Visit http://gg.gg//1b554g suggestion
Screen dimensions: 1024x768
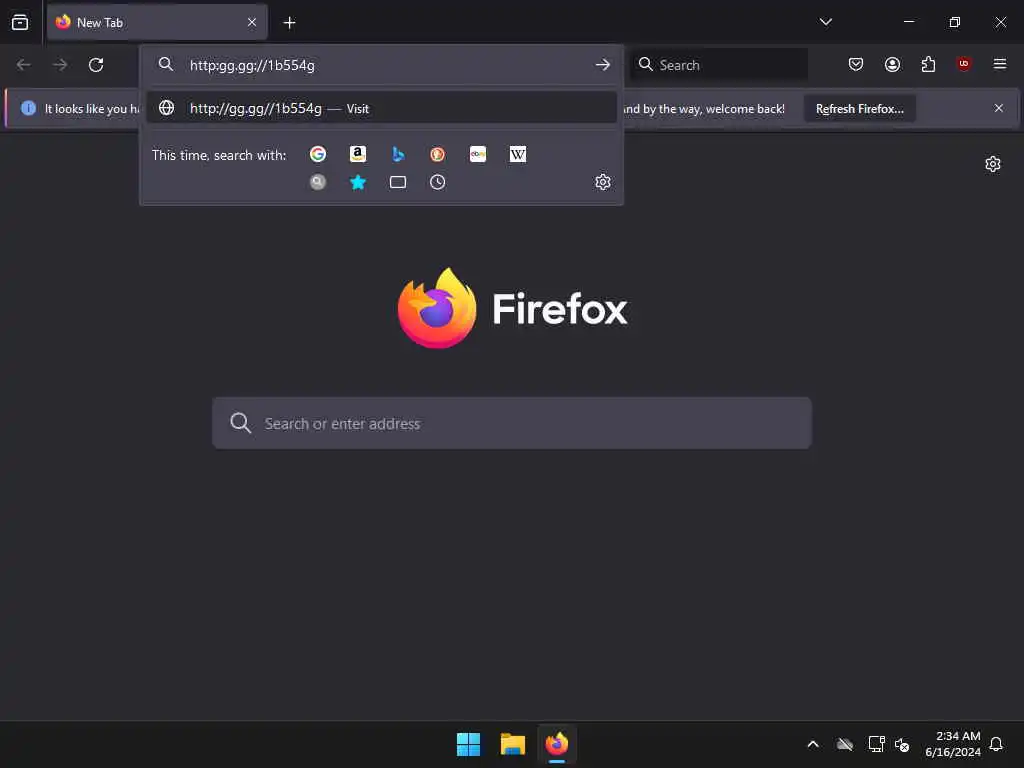(x=381, y=108)
